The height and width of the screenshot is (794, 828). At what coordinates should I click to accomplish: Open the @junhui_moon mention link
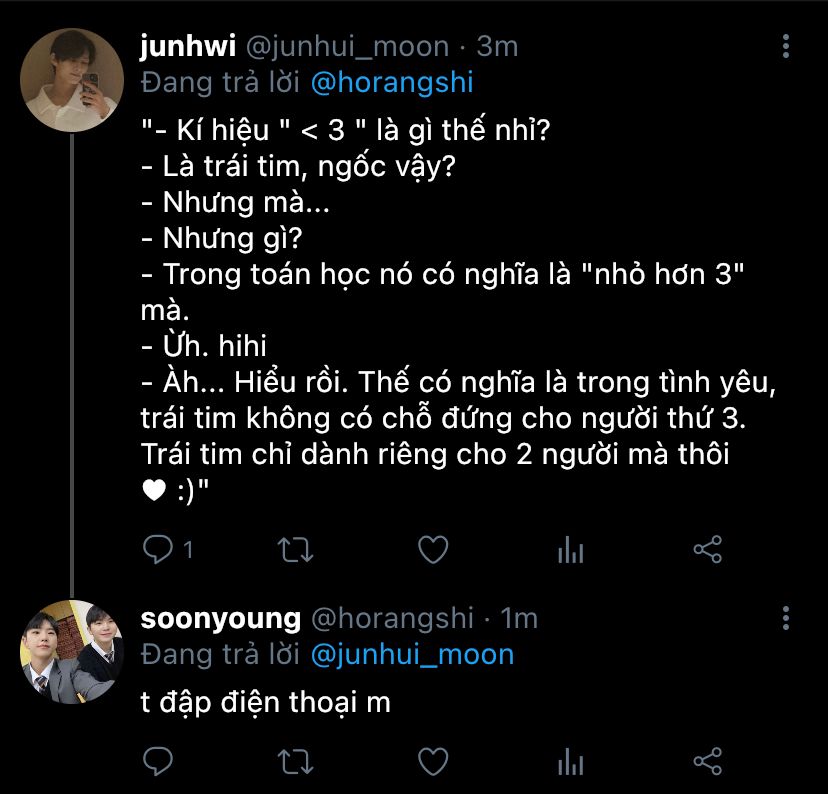(x=412, y=654)
